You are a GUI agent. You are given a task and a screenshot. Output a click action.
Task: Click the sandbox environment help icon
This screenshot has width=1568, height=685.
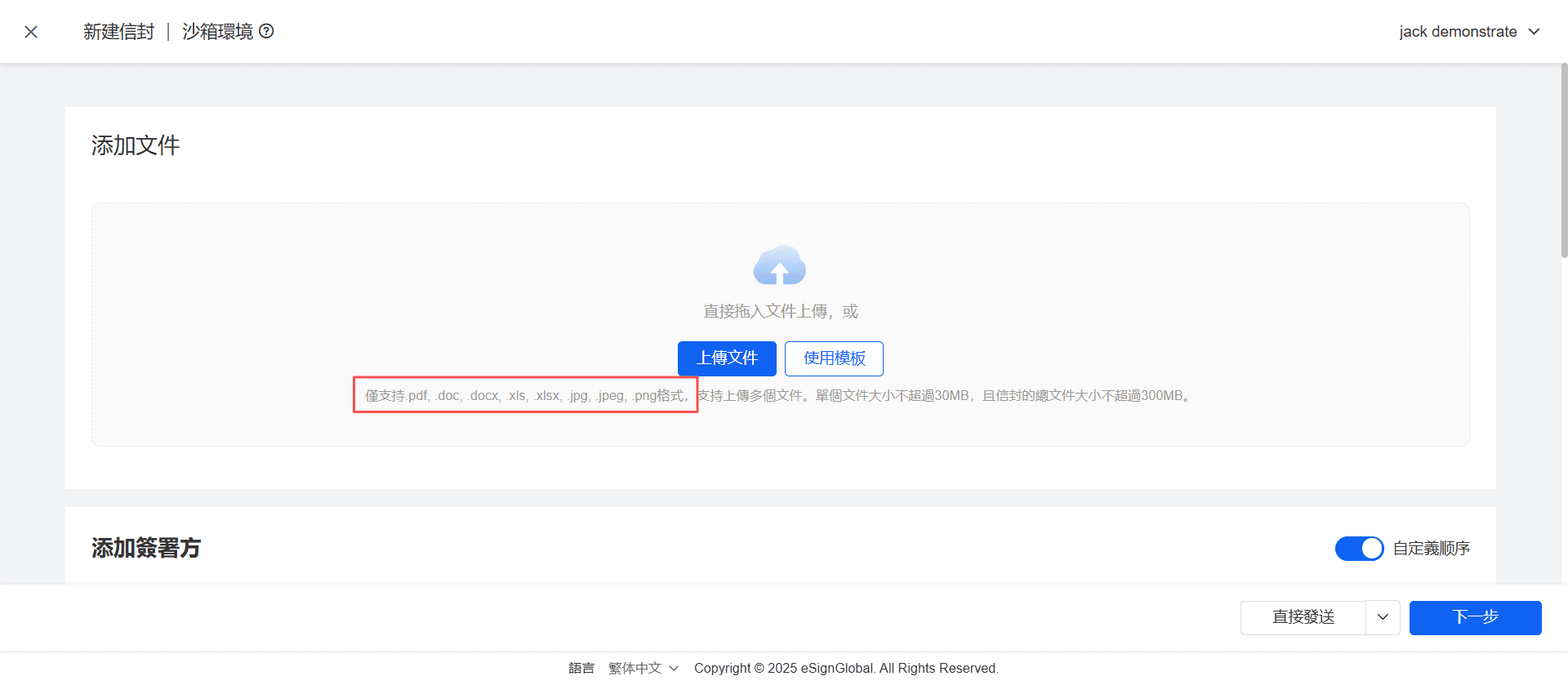(266, 31)
